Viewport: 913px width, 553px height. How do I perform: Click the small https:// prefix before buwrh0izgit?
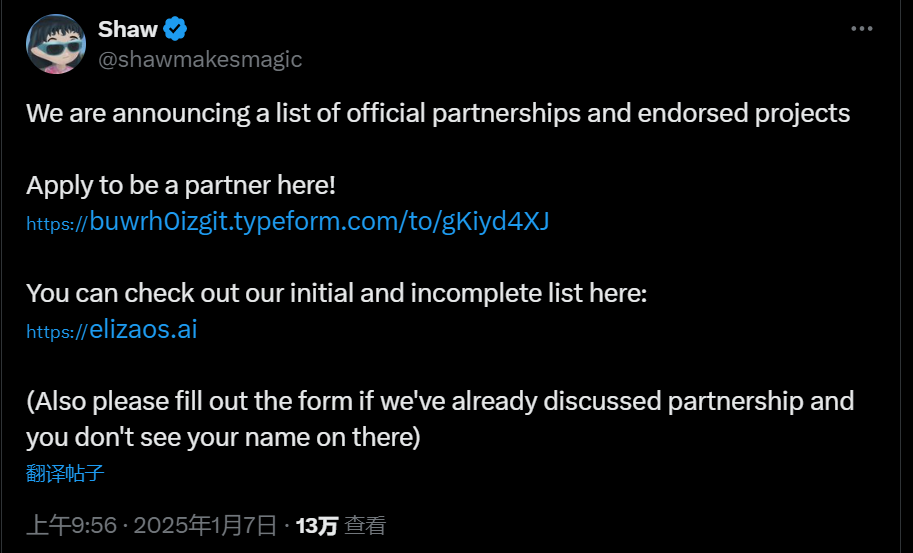coord(57,224)
